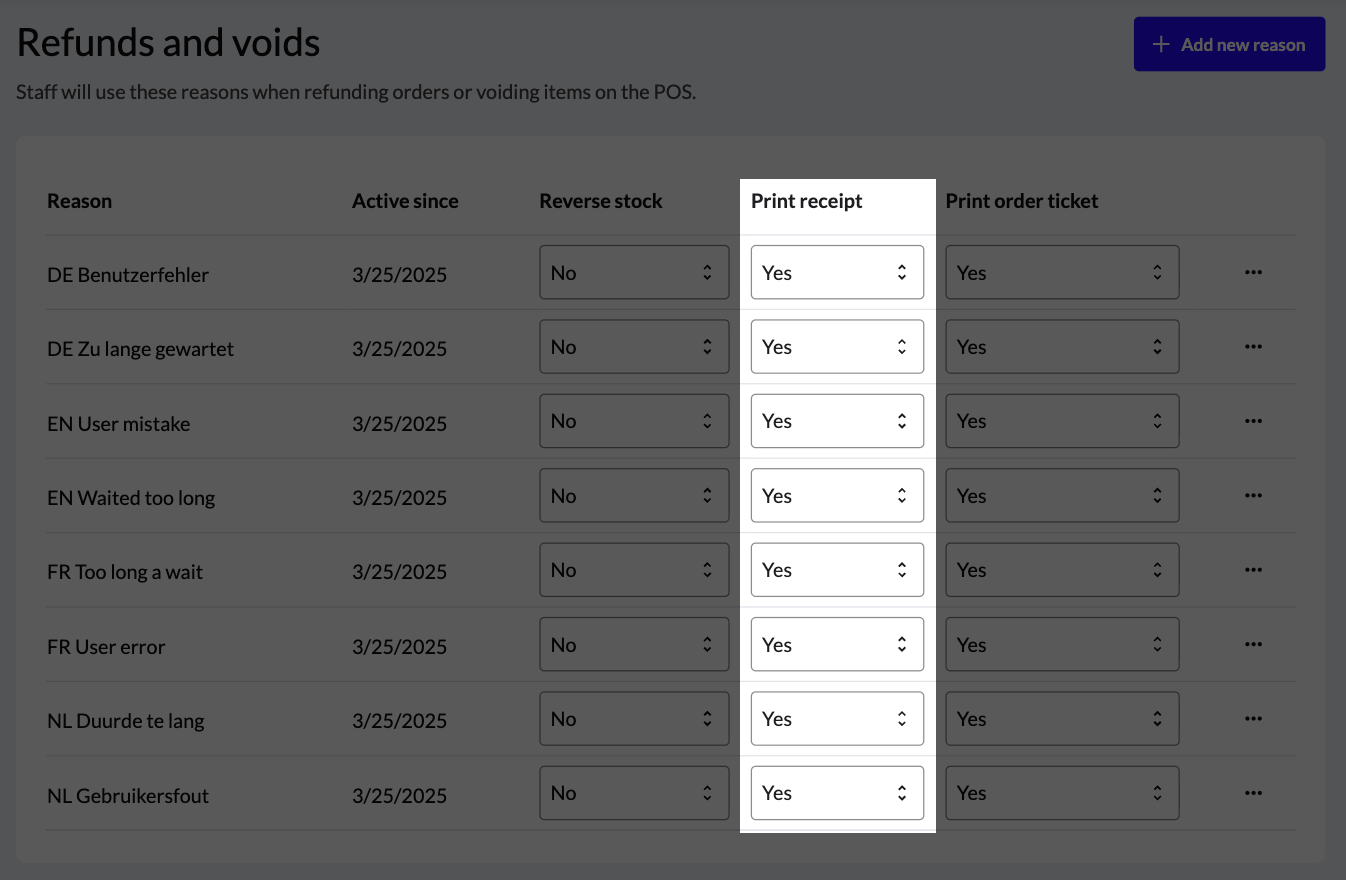
Task: Open Reverse stock dropdown for FR Too long a wait
Action: click(x=634, y=569)
